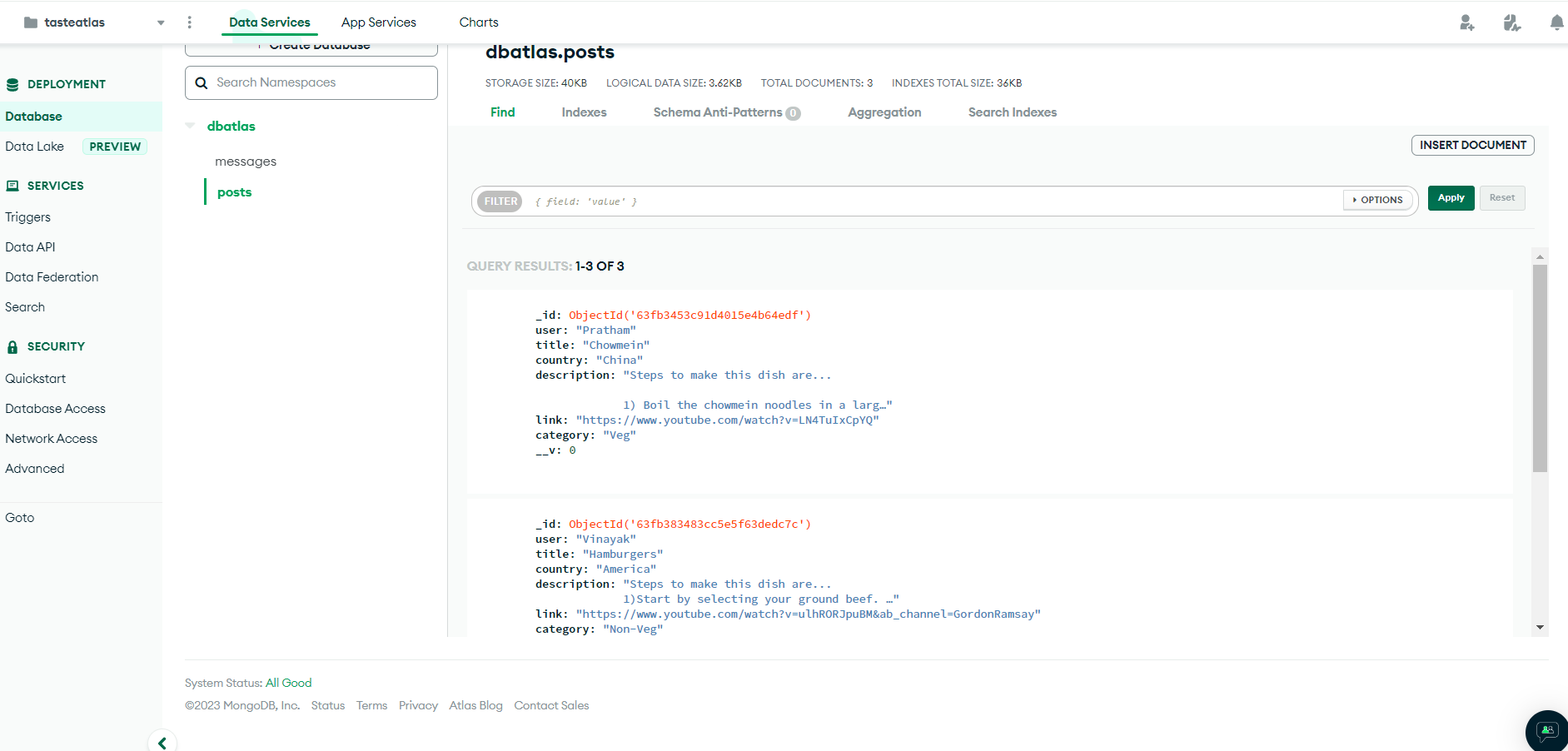Open the Status footer link

pyautogui.click(x=328, y=705)
